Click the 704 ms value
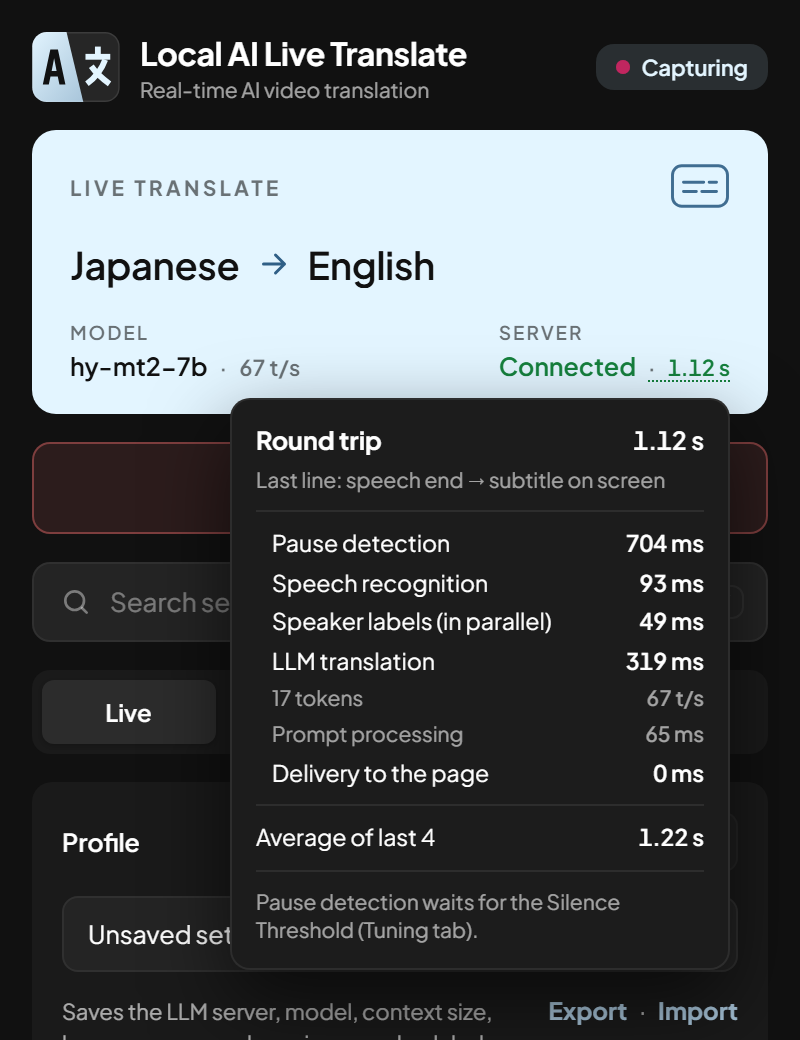Image resolution: width=800 pixels, height=1040 pixels. point(665,544)
